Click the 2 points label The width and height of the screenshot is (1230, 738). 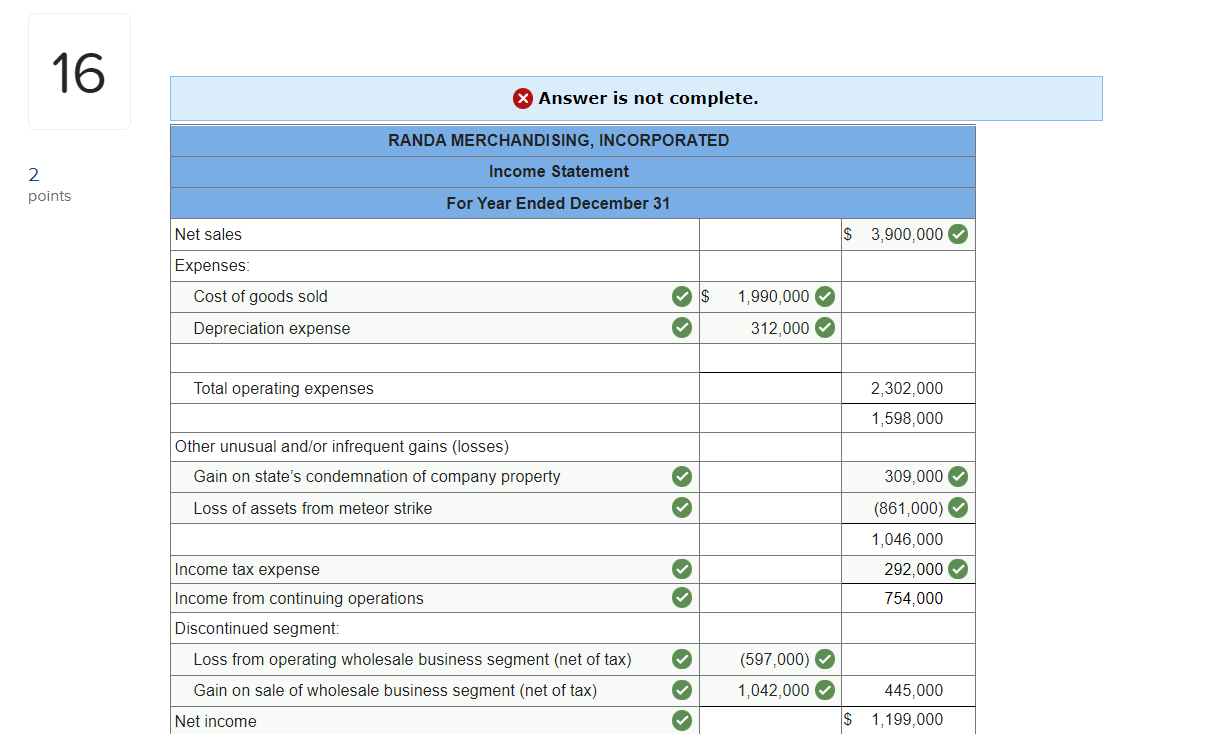(49, 184)
